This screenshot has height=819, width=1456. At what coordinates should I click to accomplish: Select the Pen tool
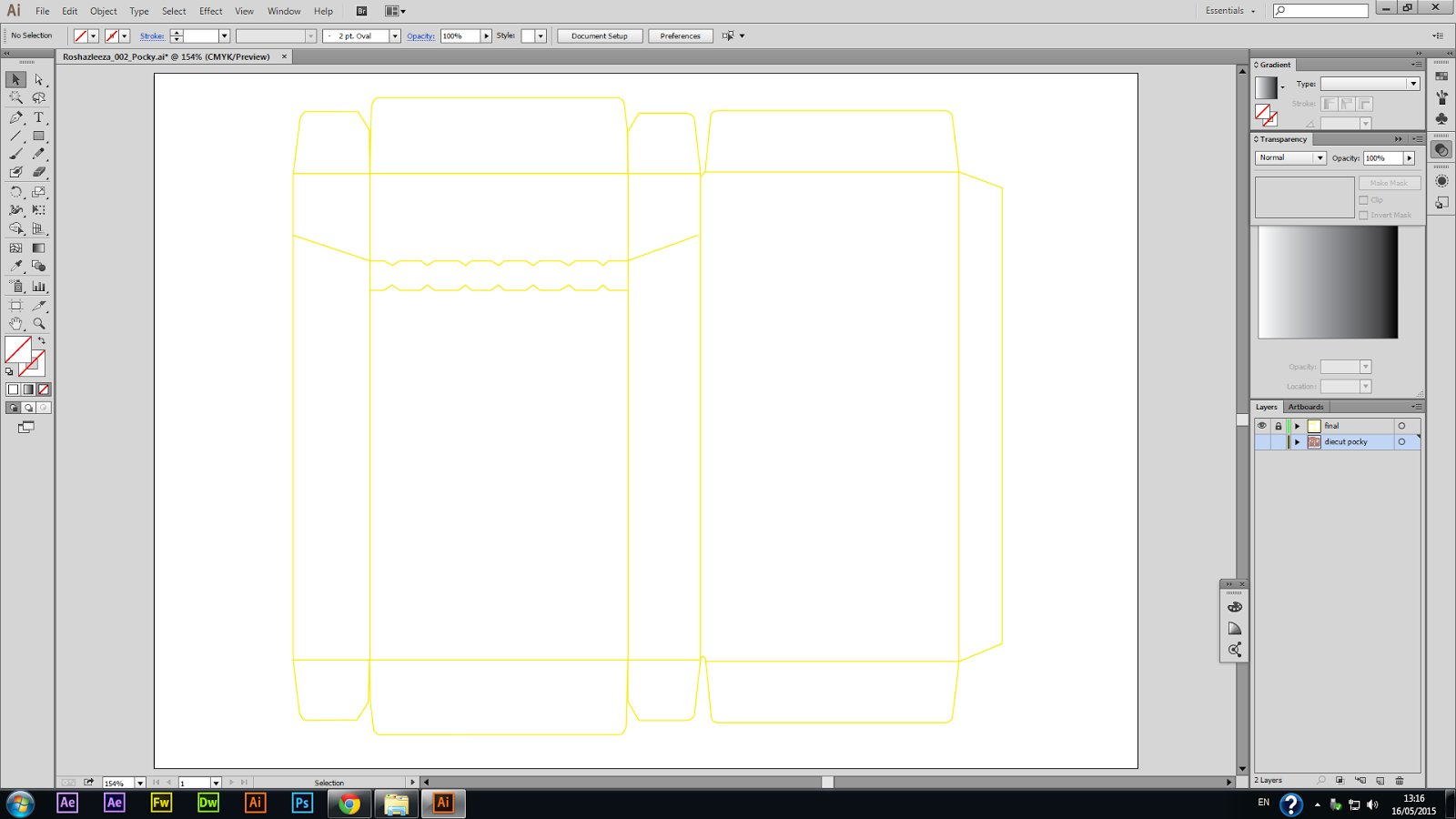(15, 116)
